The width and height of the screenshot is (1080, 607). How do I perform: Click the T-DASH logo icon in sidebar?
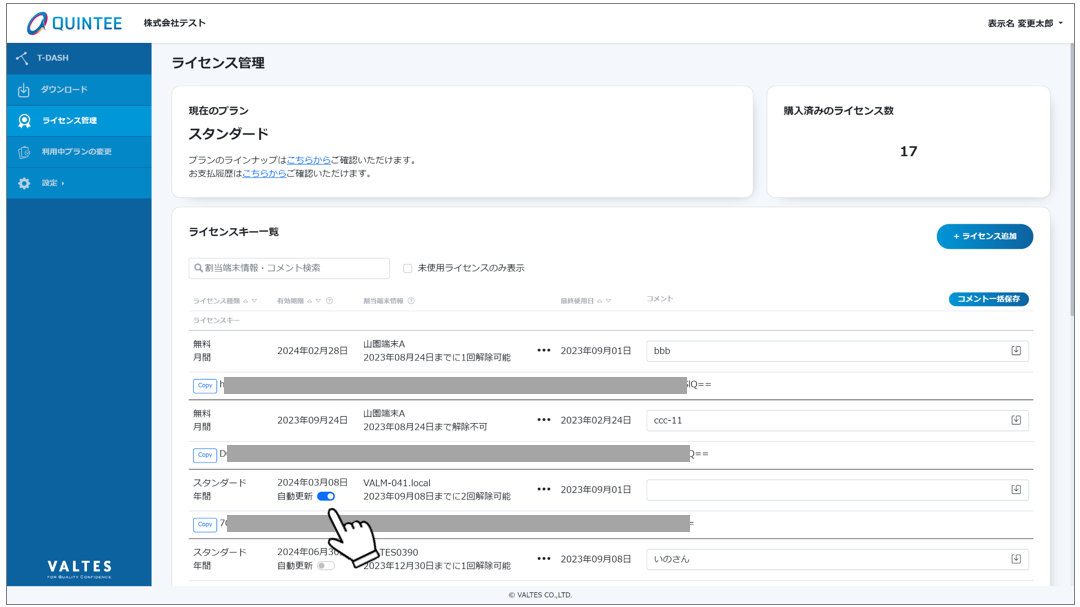point(22,58)
